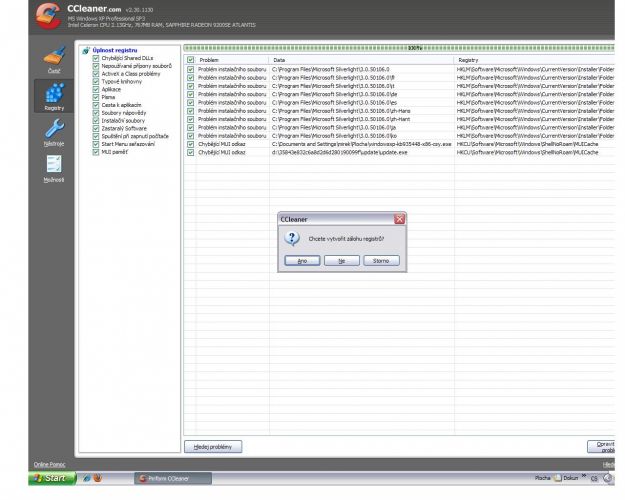Viewport: 625px width, 500px height.
Task: Close the CCleaner dialog with X
Action: point(399,219)
